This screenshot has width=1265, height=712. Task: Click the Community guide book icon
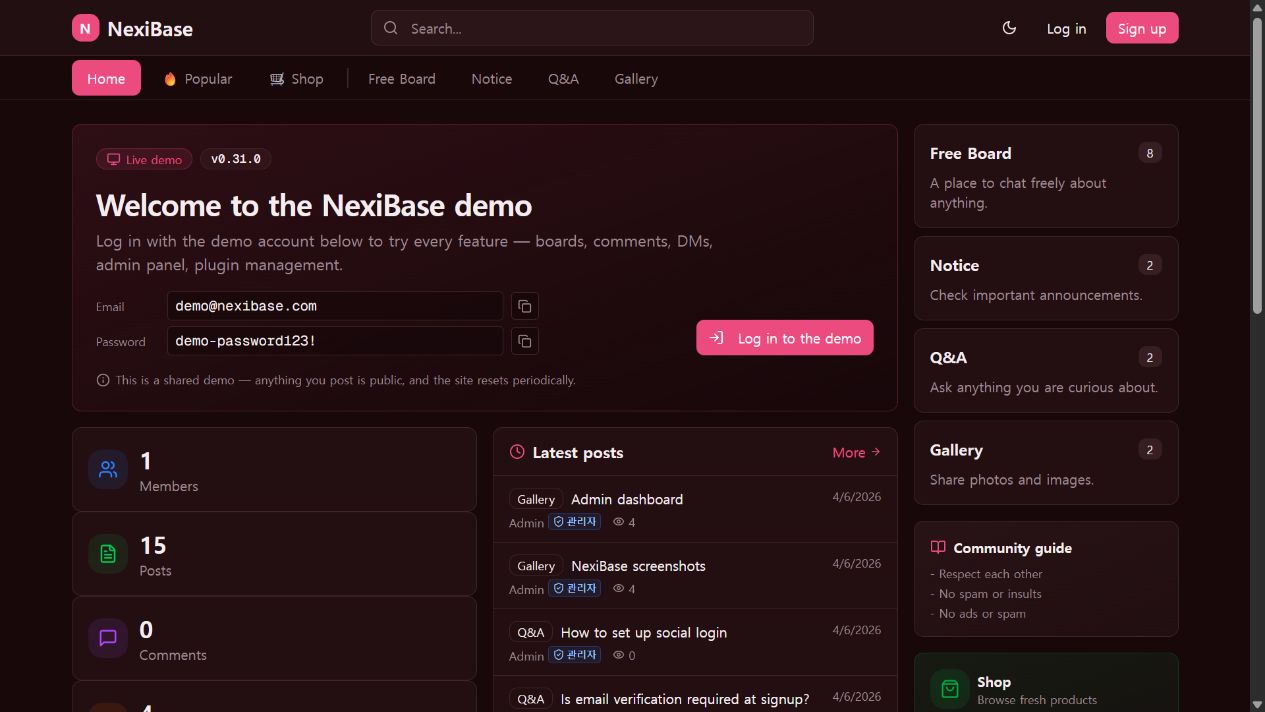coord(938,547)
